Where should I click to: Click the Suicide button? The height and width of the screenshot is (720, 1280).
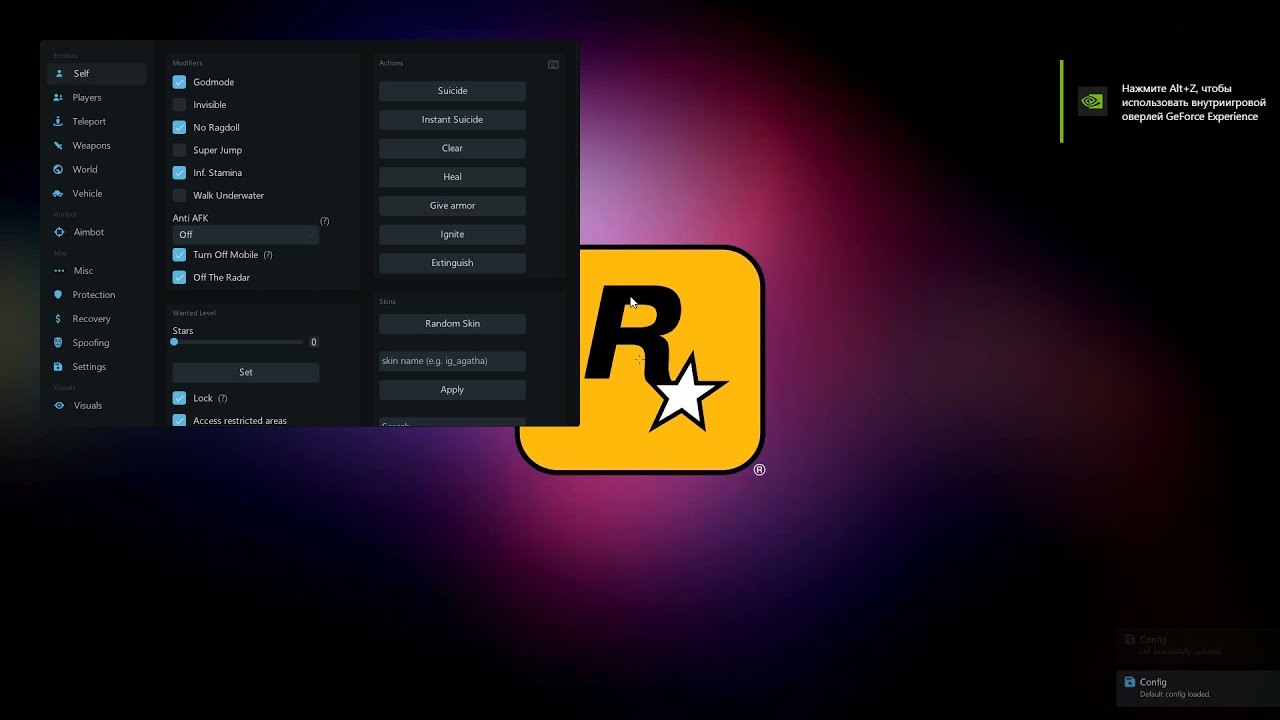[452, 91]
